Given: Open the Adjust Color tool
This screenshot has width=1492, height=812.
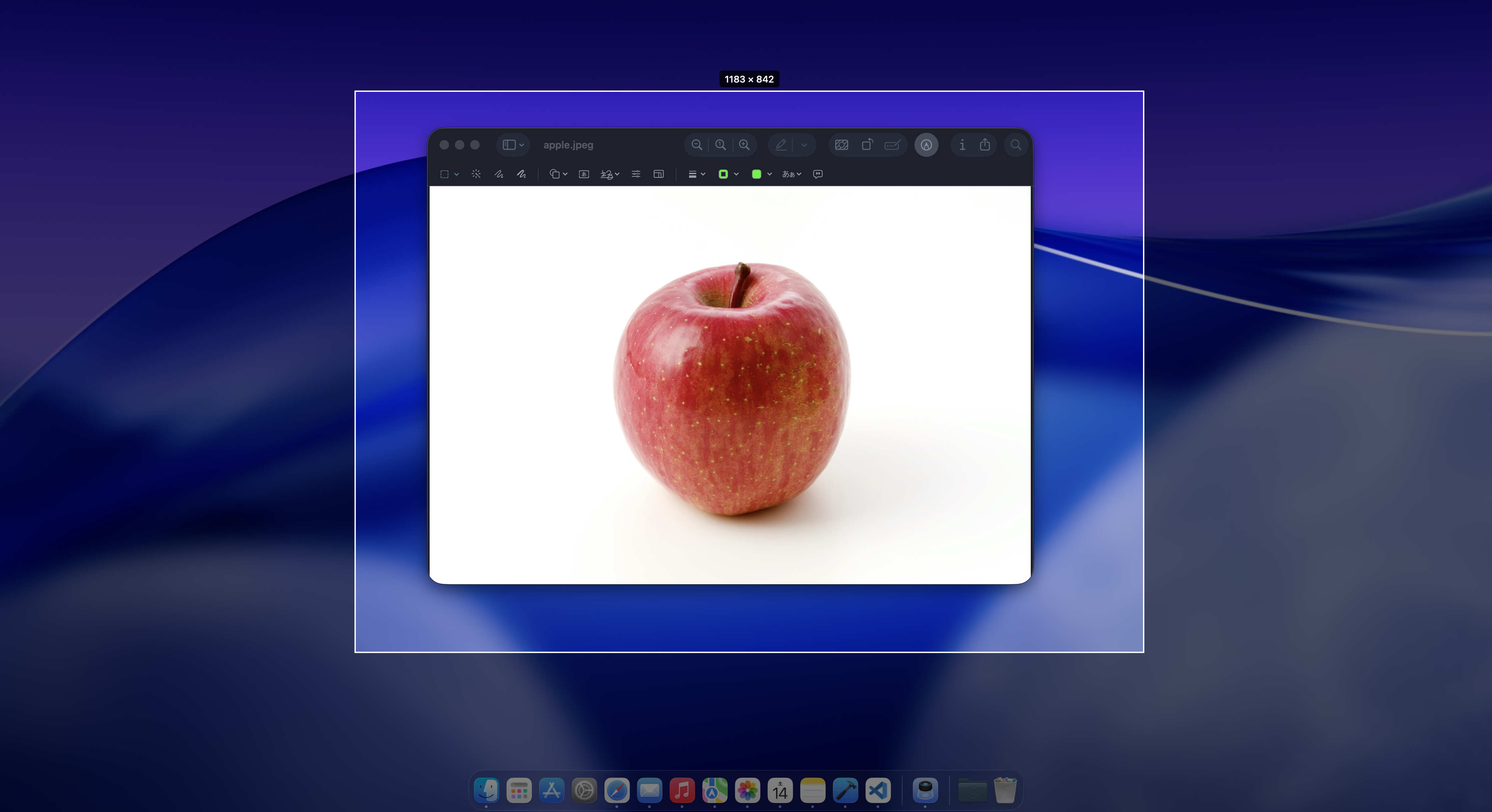Looking at the screenshot, I should tap(636, 174).
